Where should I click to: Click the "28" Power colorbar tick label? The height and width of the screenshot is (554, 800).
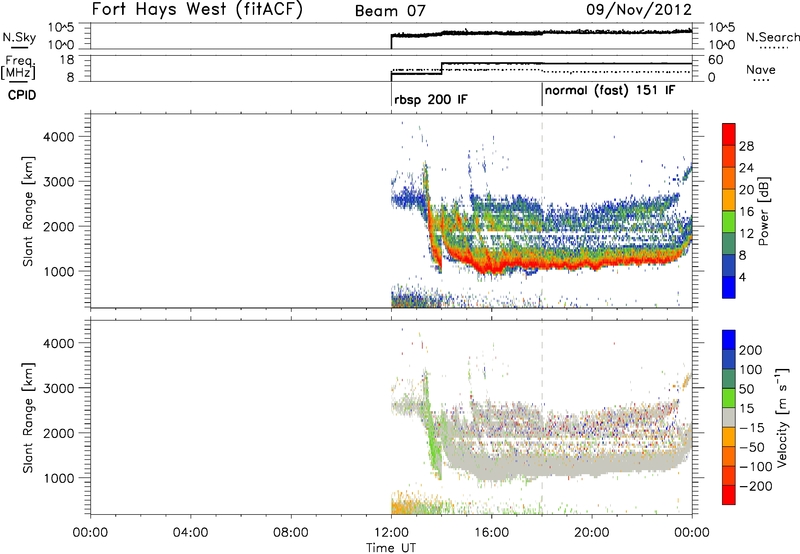746,146
